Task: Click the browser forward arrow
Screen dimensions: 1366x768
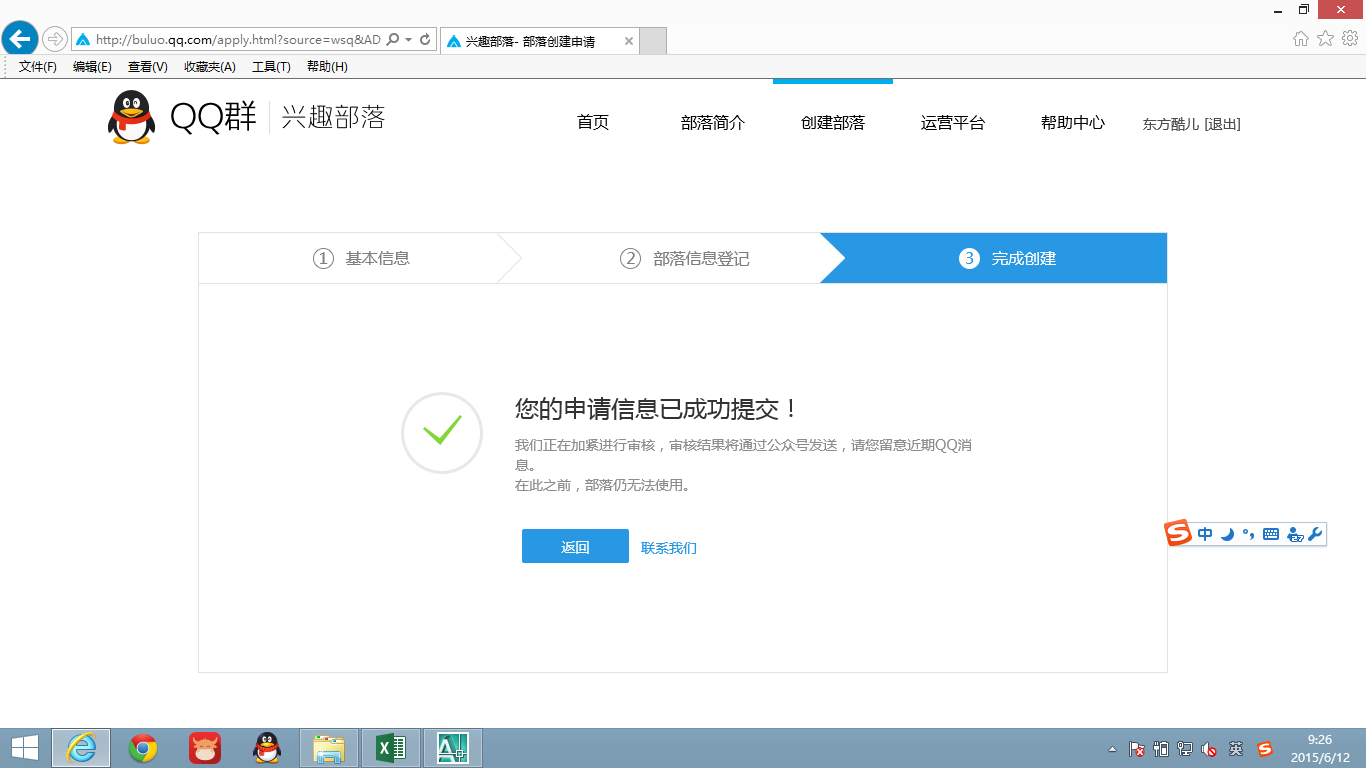Action: 55,39
